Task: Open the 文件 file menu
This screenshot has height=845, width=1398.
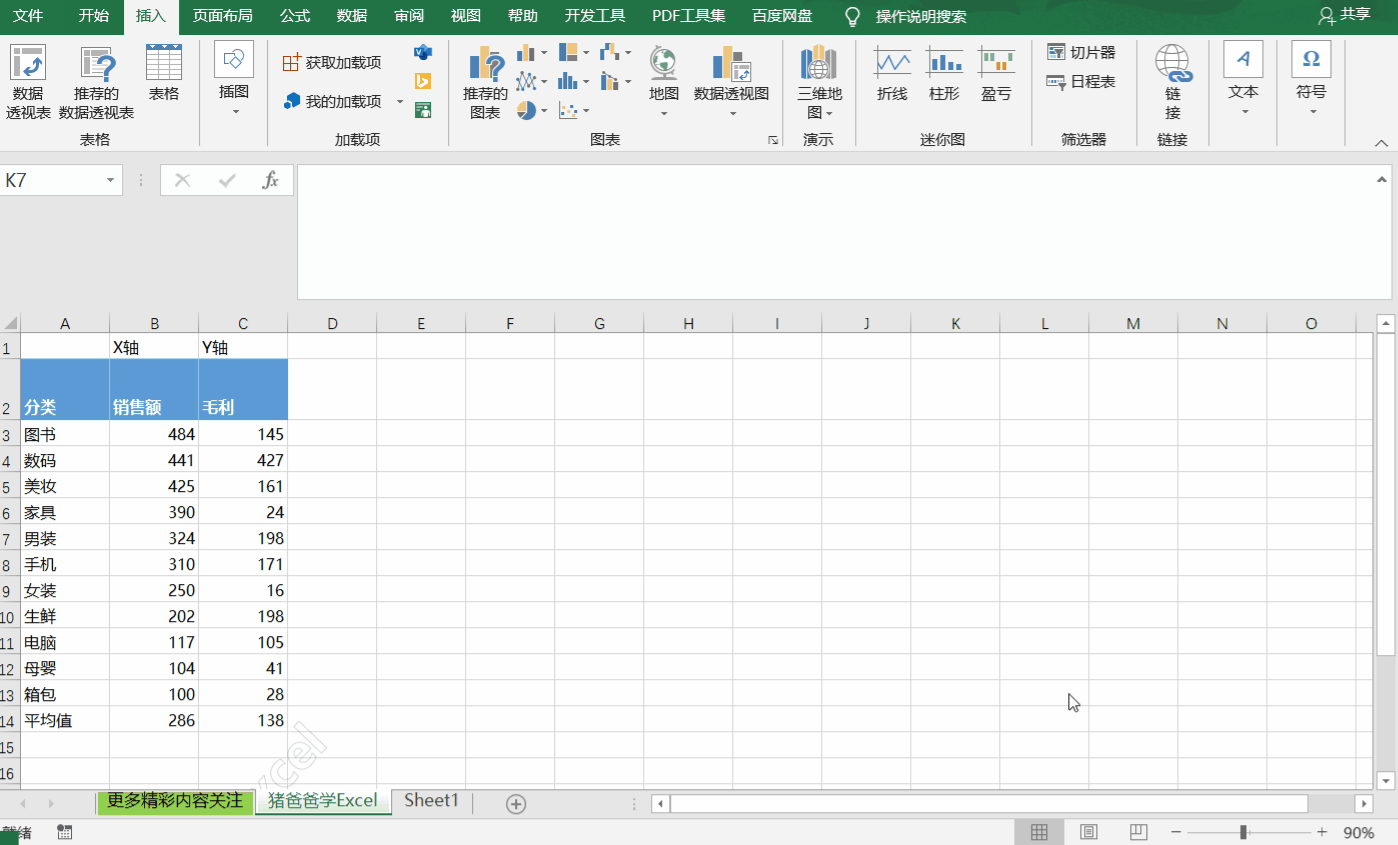Action: pos(28,16)
